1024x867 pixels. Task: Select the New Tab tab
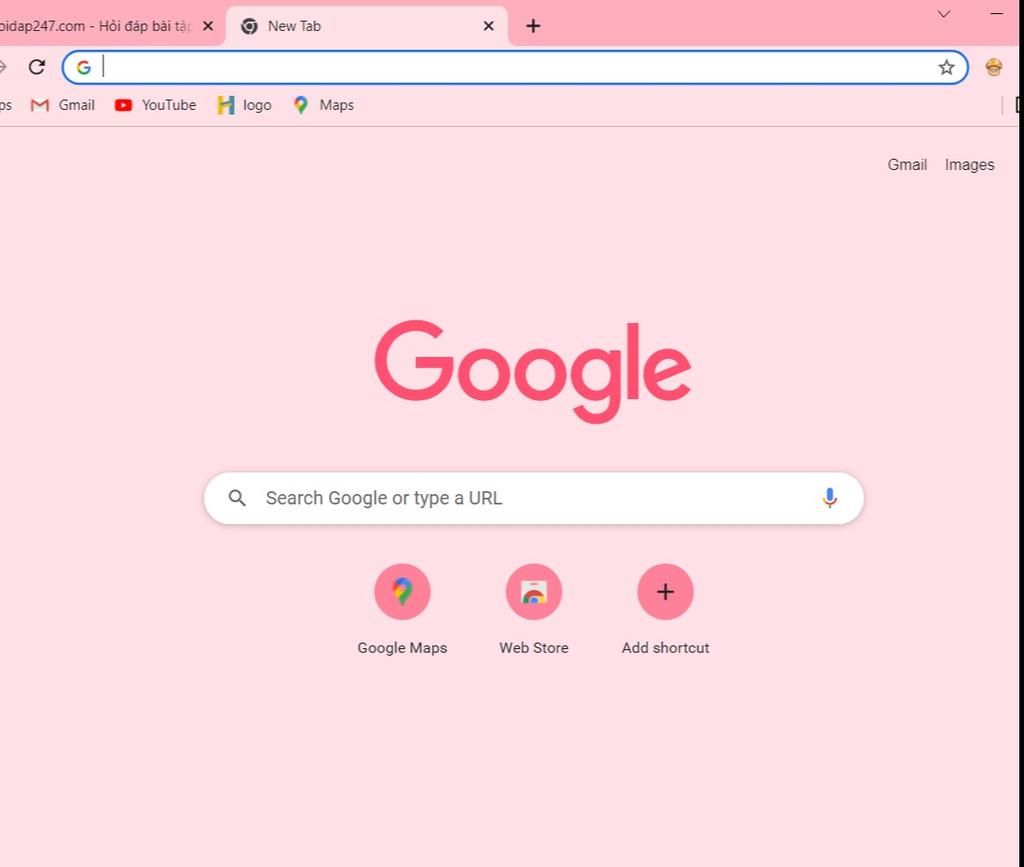point(366,26)
